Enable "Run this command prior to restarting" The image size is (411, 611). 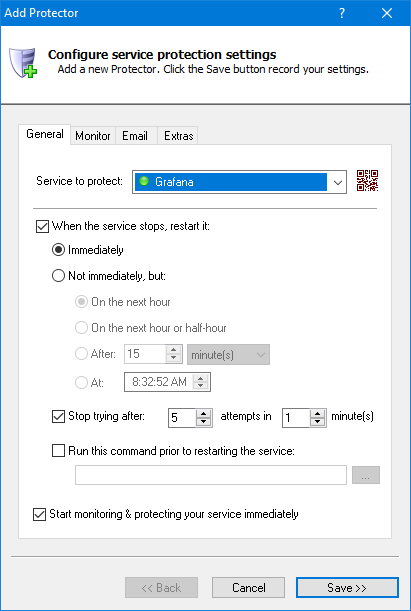(58, 451)
